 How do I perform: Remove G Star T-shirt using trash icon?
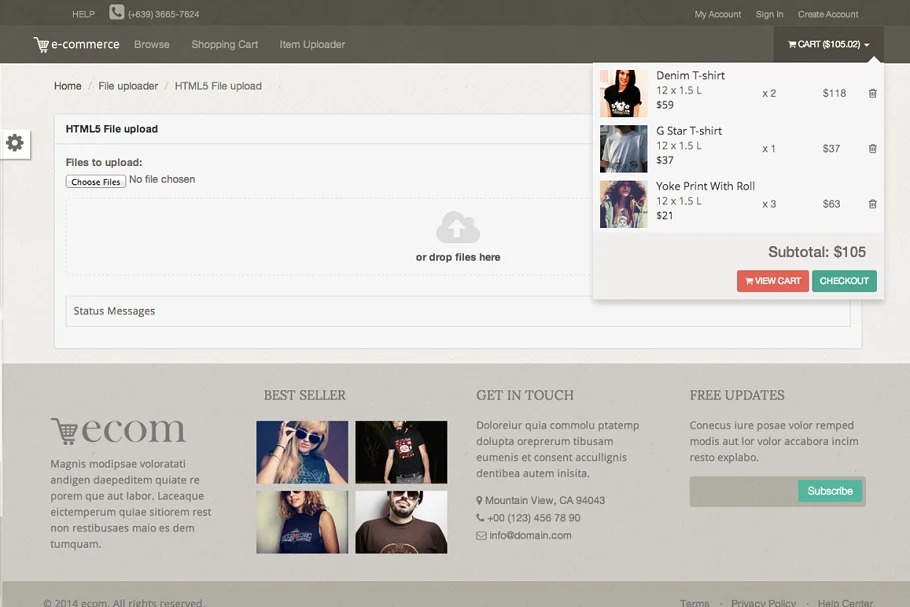click(872, 149)
